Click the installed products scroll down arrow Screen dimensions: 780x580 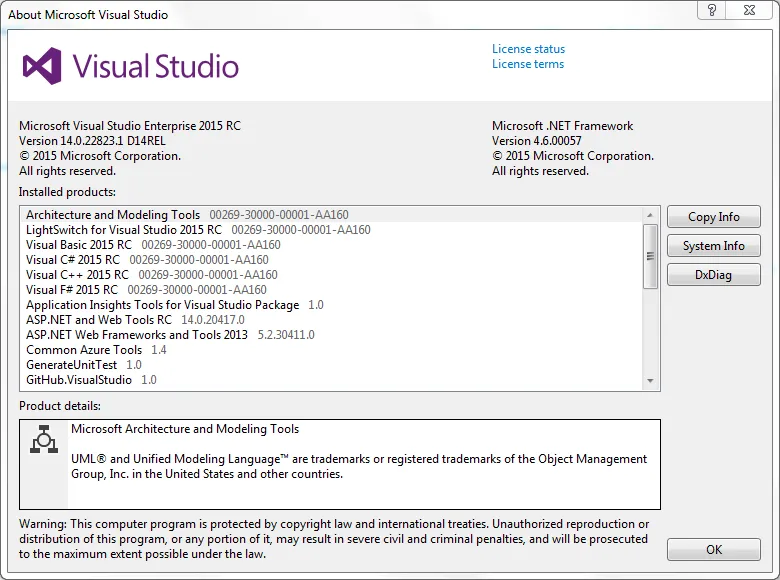[x=650, y=381]
